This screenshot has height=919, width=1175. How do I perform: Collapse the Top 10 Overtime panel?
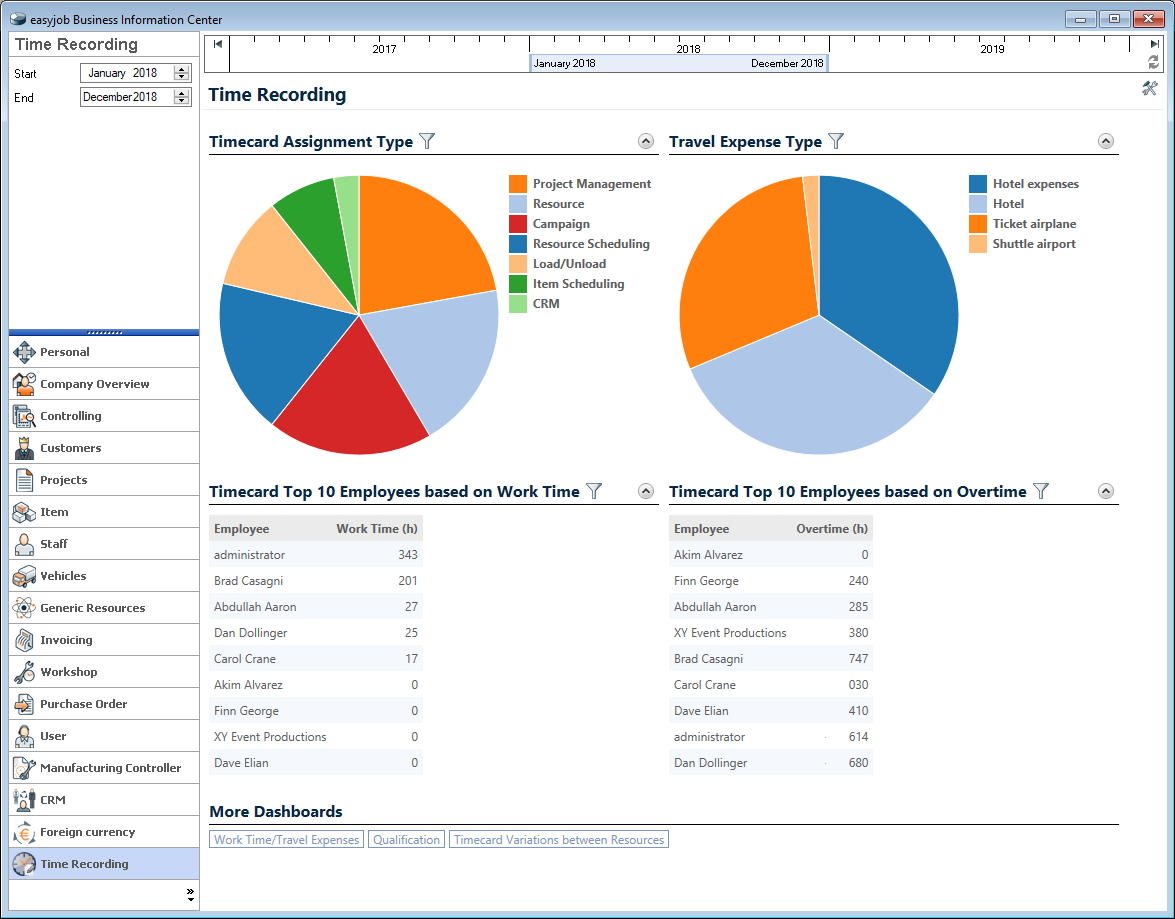coord(1105,491)
